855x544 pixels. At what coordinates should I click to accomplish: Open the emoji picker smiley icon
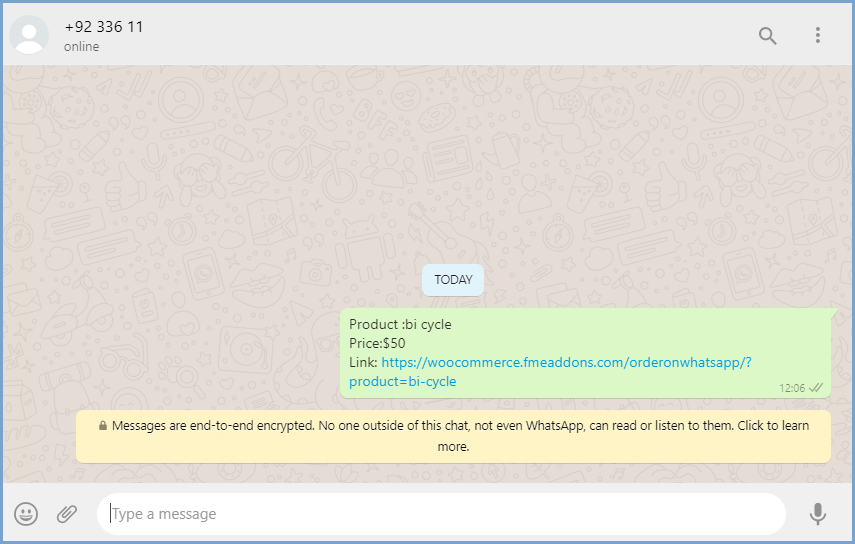26,513
